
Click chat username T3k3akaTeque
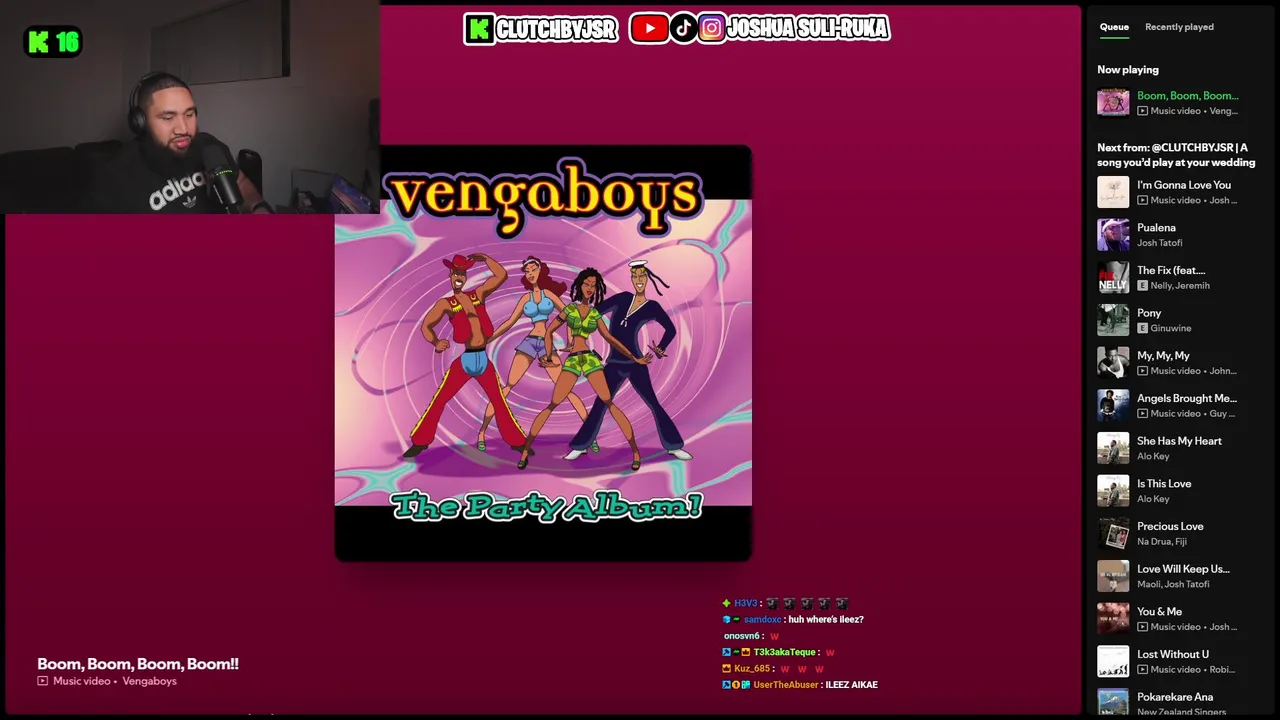[784, 652]
